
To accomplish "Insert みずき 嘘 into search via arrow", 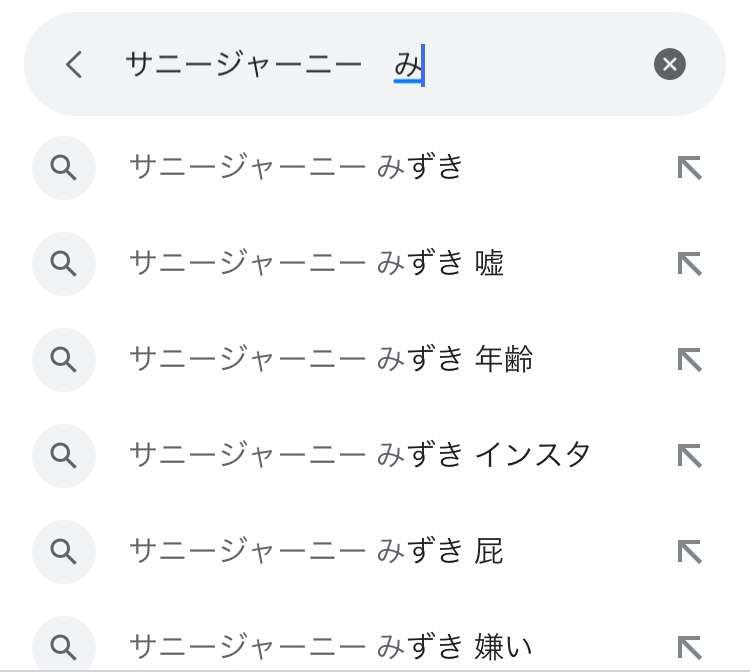I will [689, 264].
